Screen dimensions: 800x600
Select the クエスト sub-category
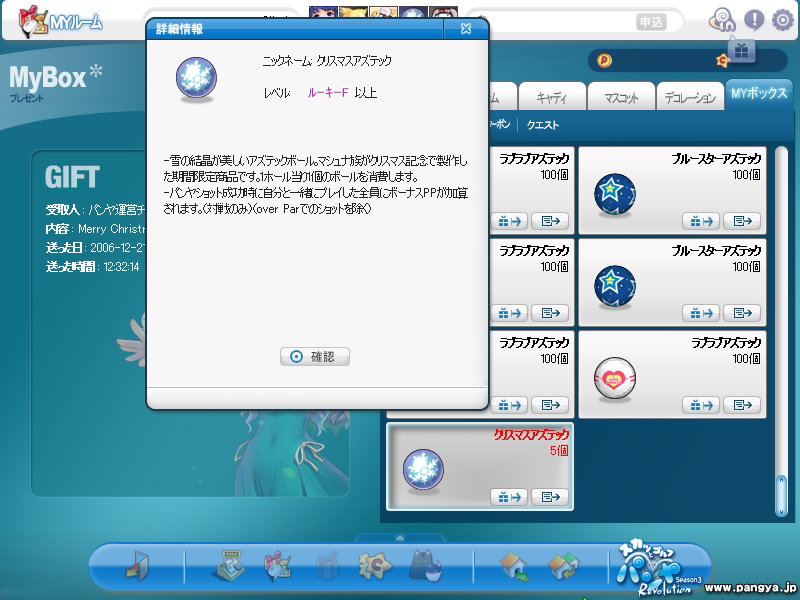543,125
